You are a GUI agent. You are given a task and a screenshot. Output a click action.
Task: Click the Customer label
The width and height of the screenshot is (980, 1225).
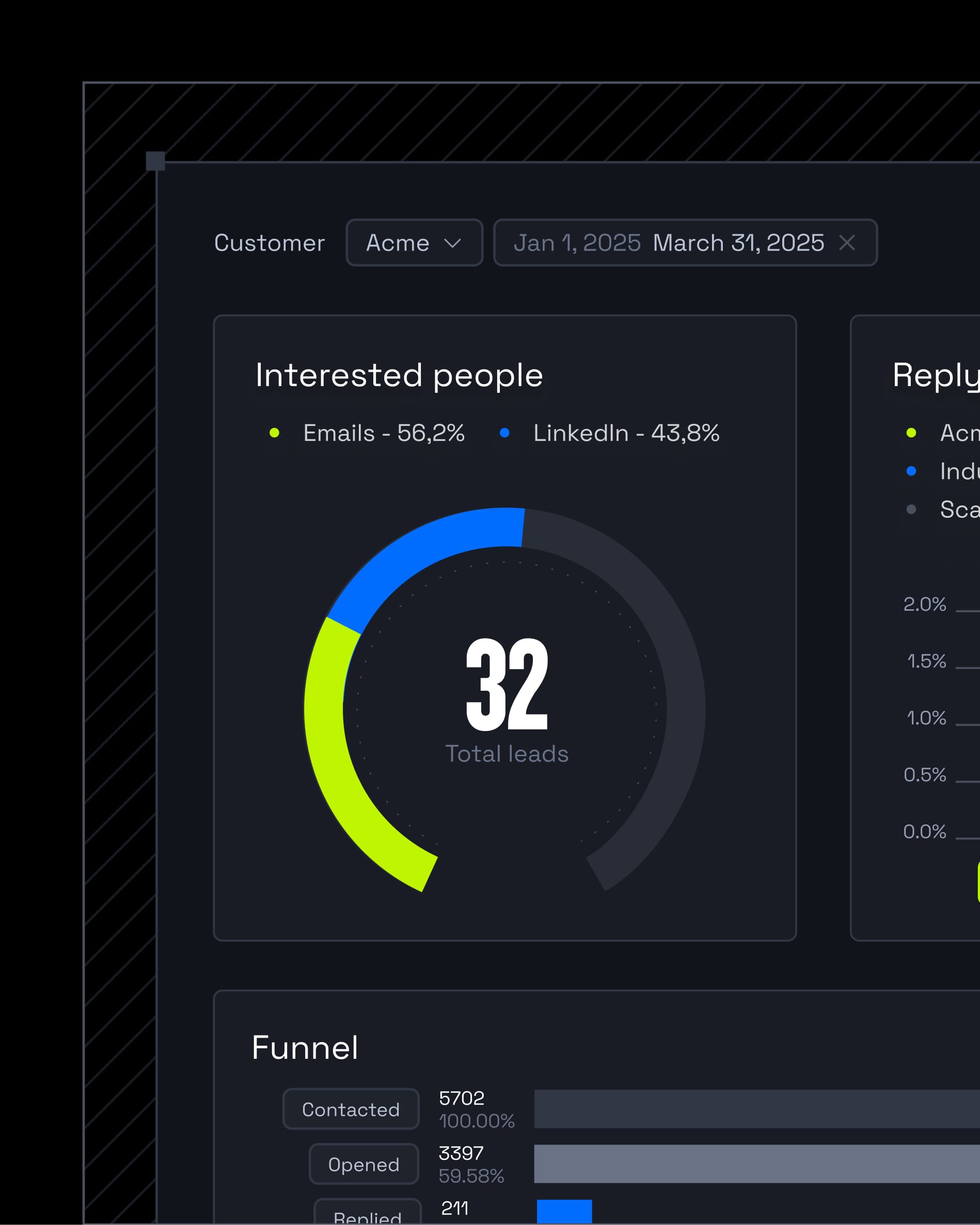(270, 243)
